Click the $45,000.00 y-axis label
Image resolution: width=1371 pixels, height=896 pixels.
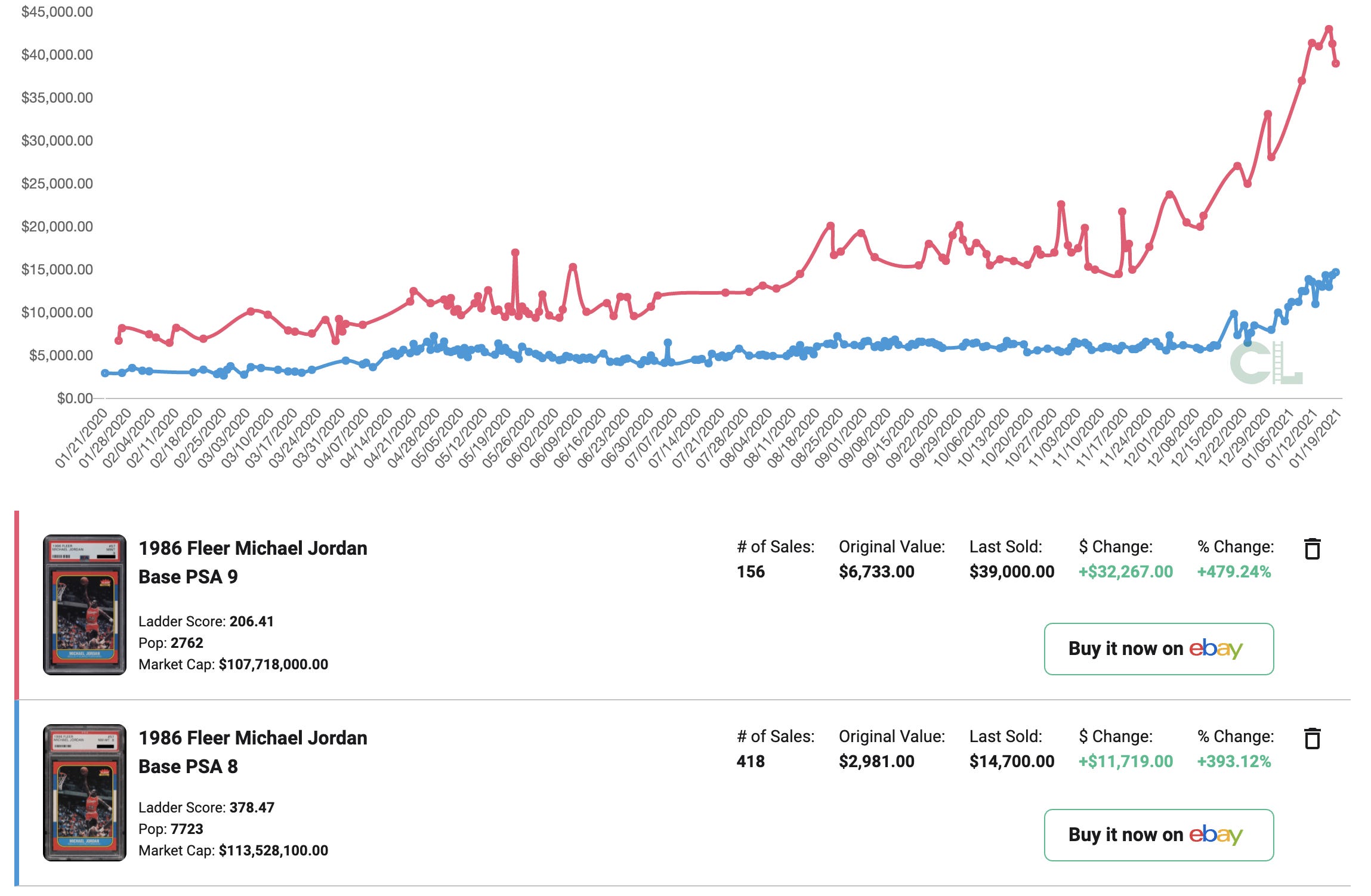click(57, 12)
